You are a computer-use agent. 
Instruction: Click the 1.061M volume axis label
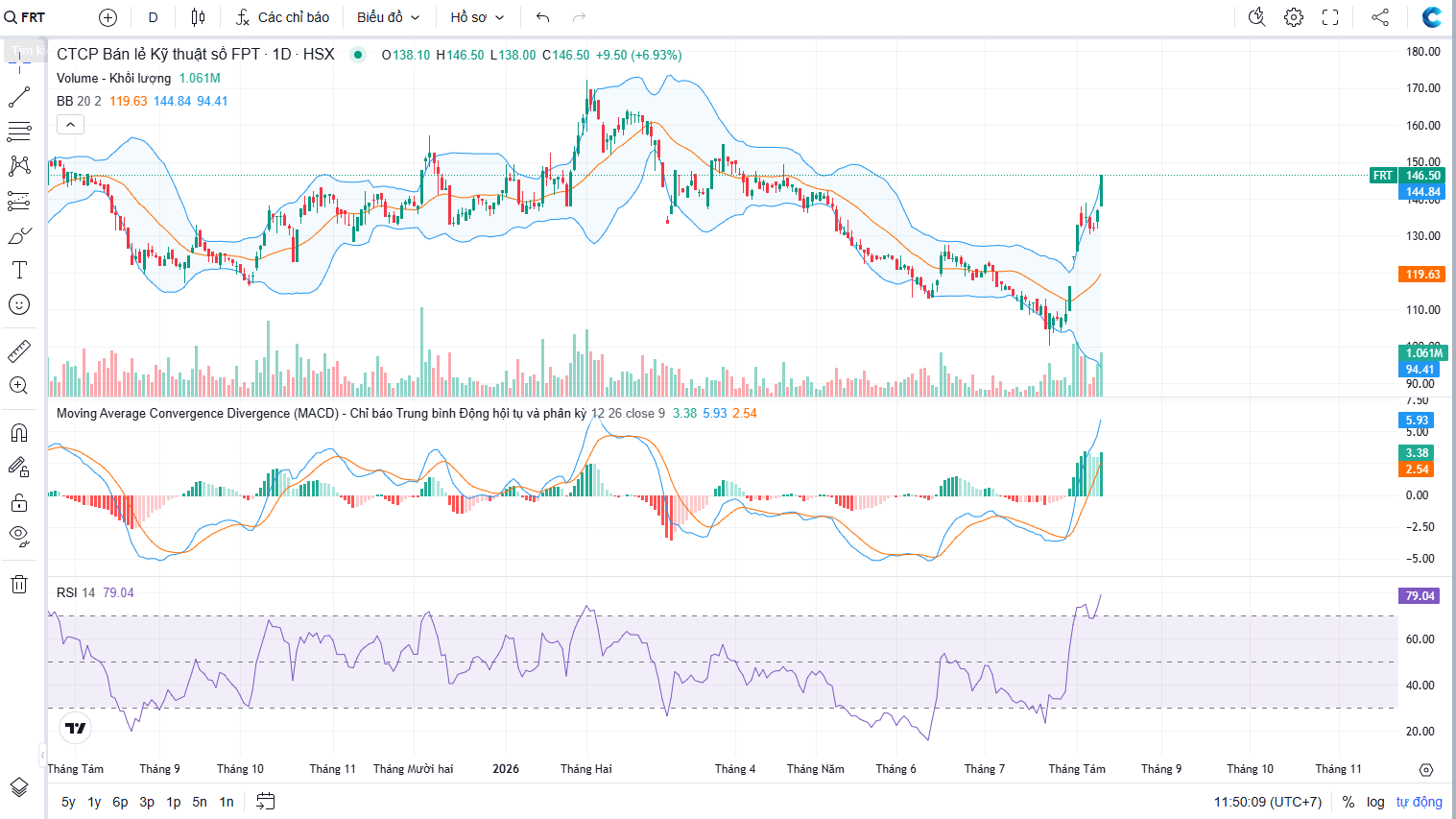(1424, 353)
